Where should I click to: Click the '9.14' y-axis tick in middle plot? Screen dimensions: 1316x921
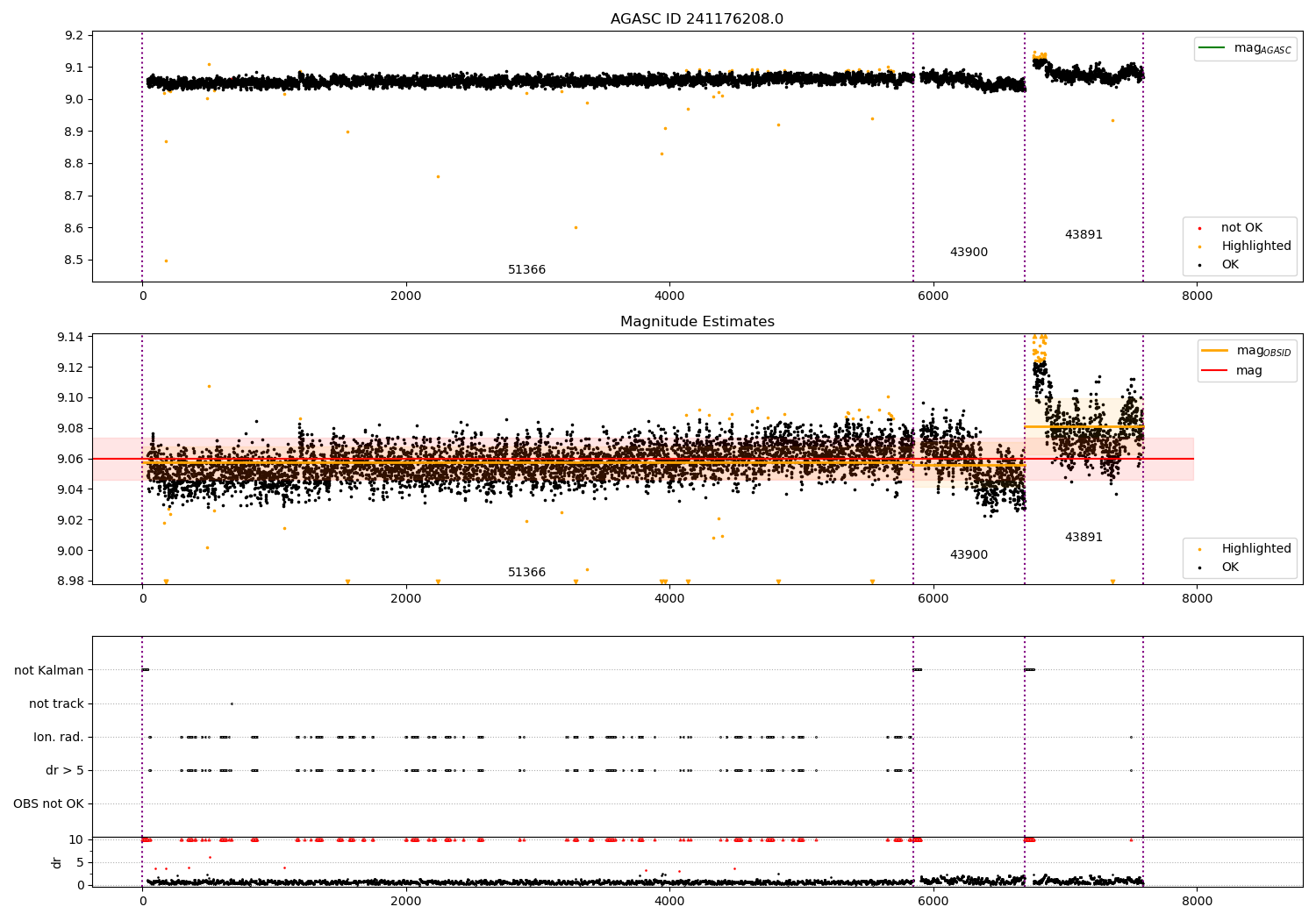coord(71,337)
